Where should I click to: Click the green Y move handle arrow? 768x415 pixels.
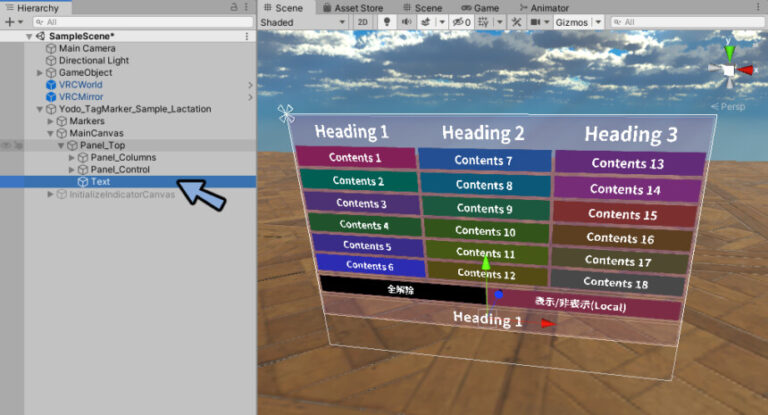(x=486, y=263)
